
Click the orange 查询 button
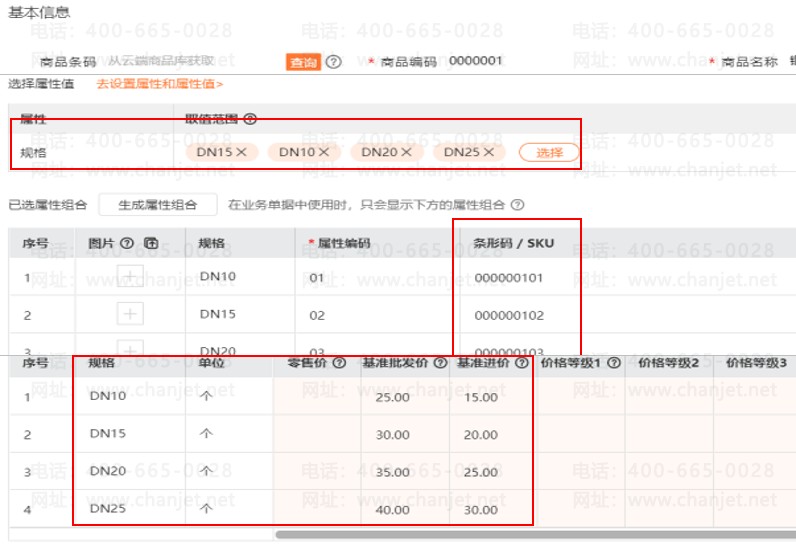(304, 62)
